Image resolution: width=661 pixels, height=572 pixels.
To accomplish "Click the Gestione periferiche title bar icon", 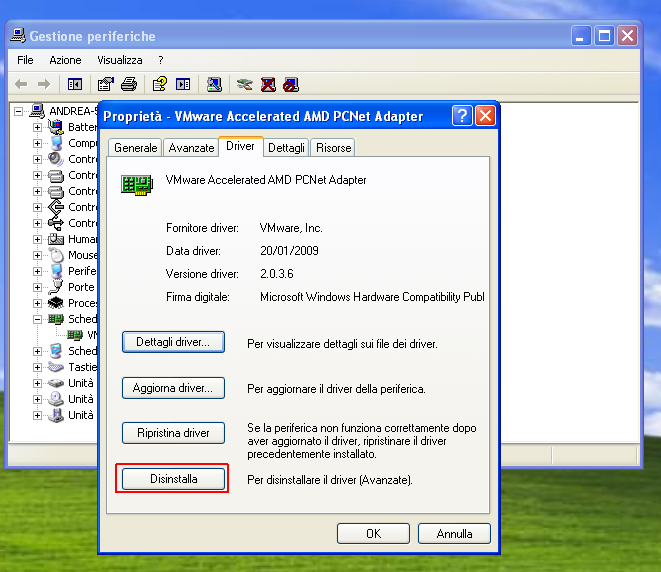I will coord(18,36).
